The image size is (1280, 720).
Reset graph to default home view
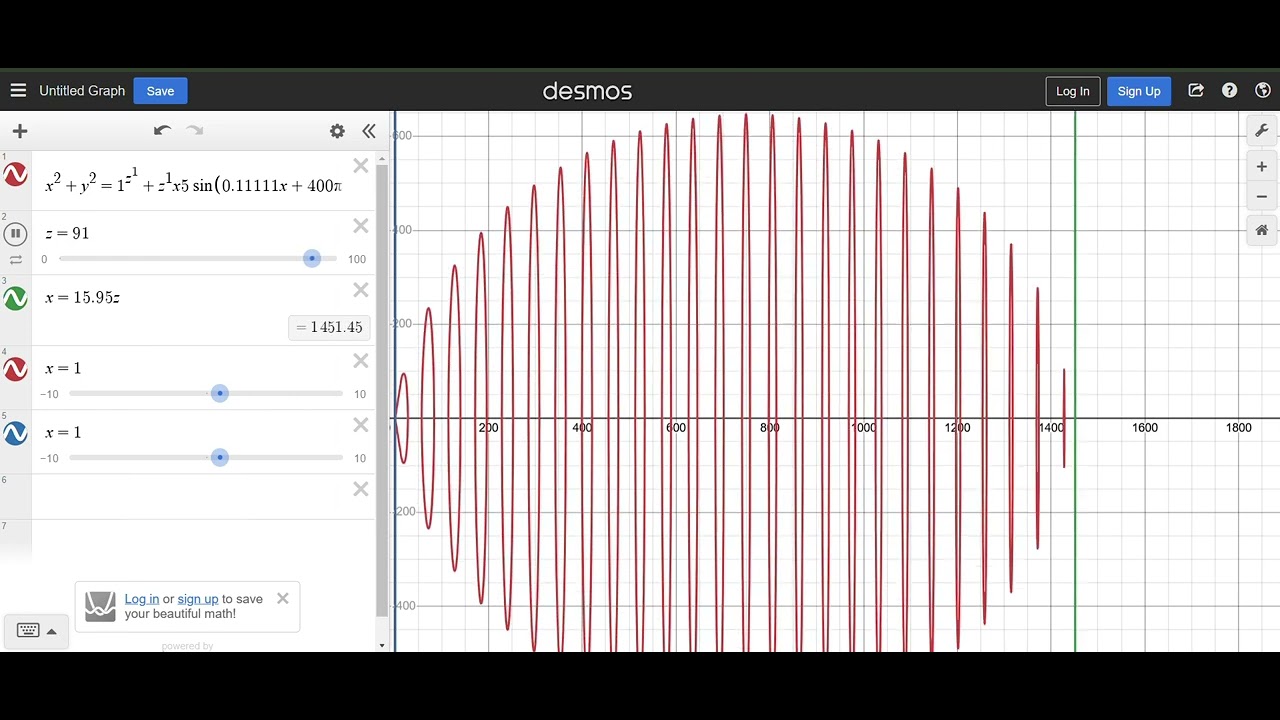point(1261,230)
